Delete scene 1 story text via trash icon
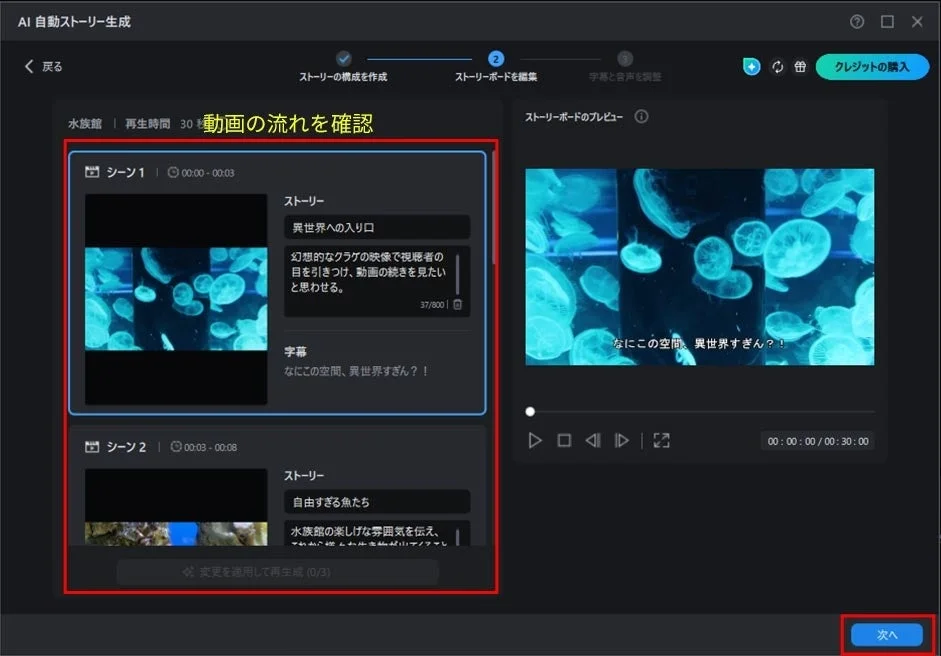This screenshot has width=941, height=656. [458, 305]
